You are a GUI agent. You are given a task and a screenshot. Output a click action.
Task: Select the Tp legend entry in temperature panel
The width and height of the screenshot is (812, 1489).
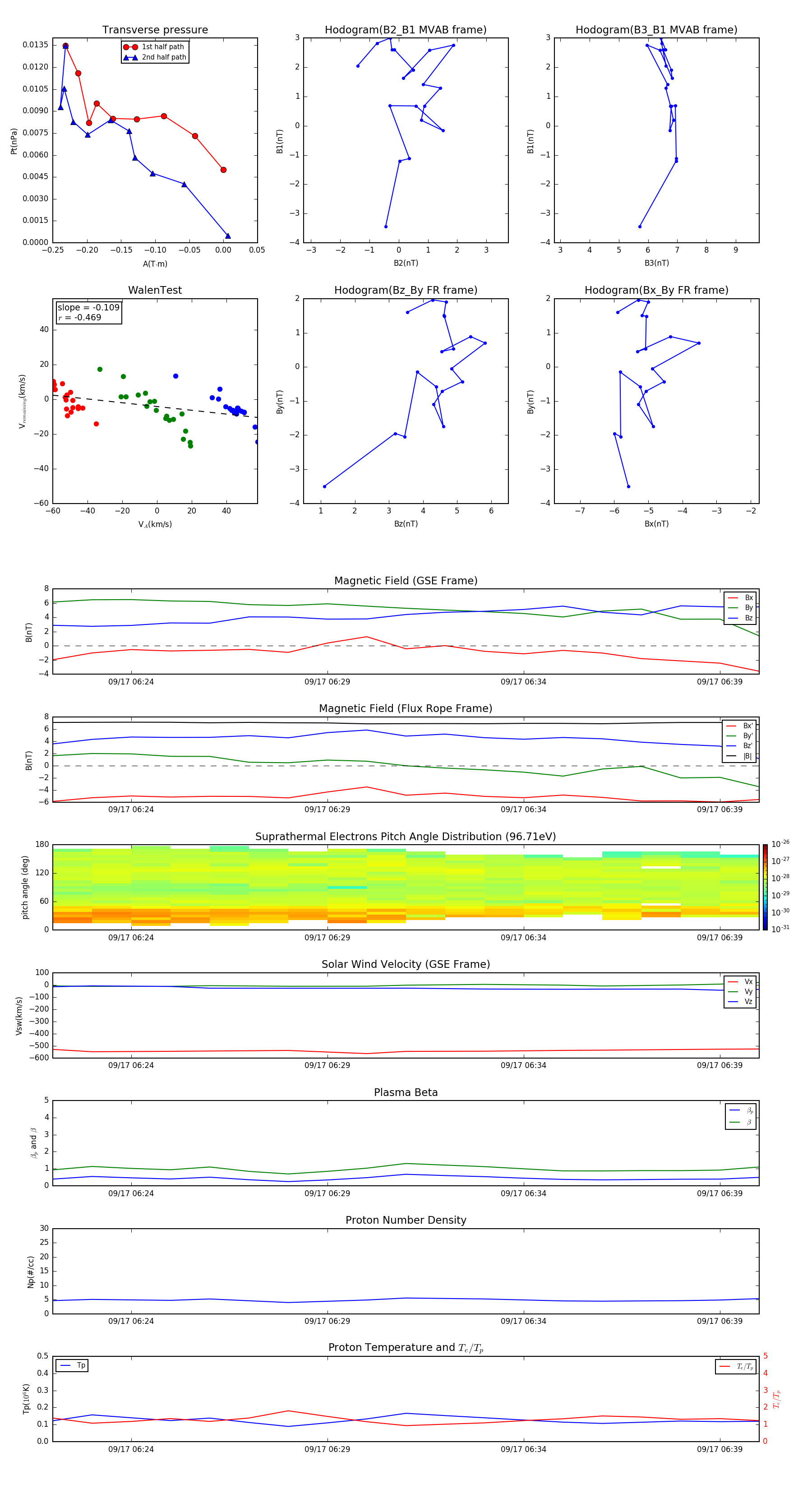[72, 1365]
